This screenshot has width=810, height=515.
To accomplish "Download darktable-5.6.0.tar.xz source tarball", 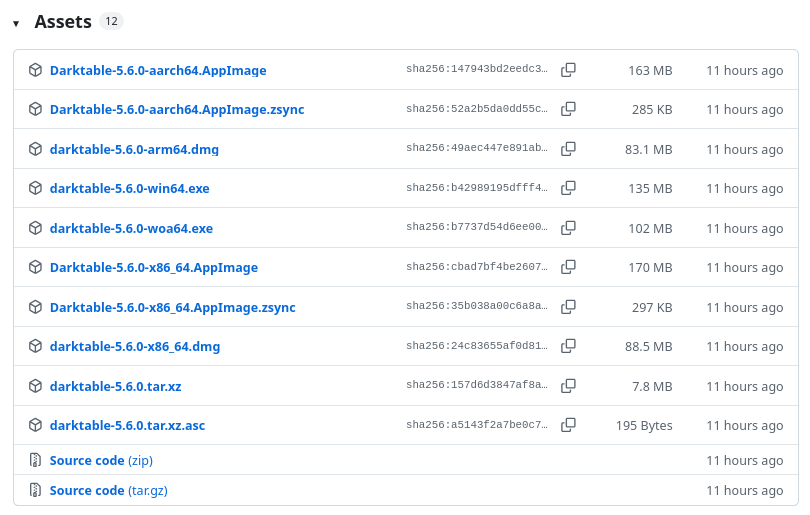I will [x=116, y=386].
